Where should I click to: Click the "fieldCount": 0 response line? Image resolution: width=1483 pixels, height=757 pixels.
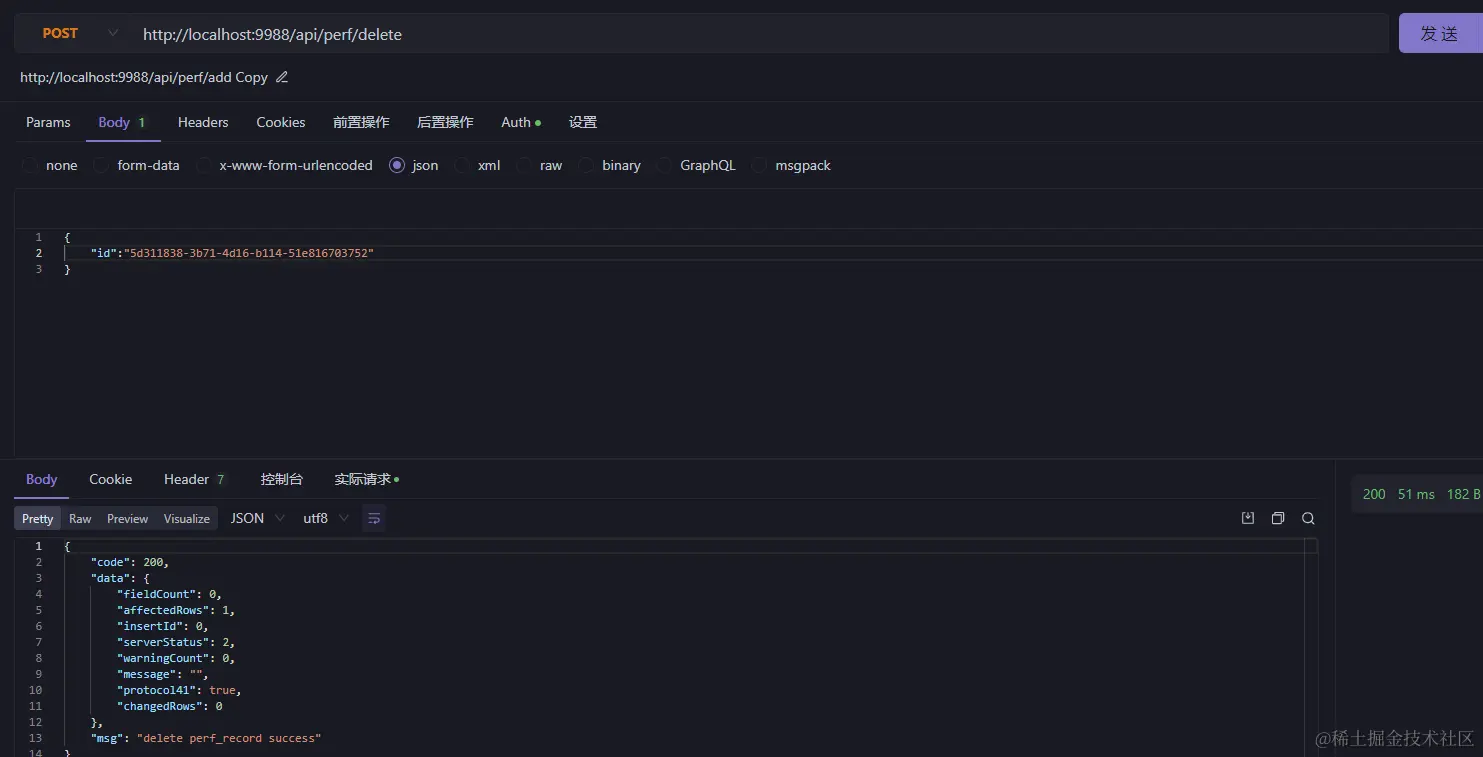click(x=170, y=594)
